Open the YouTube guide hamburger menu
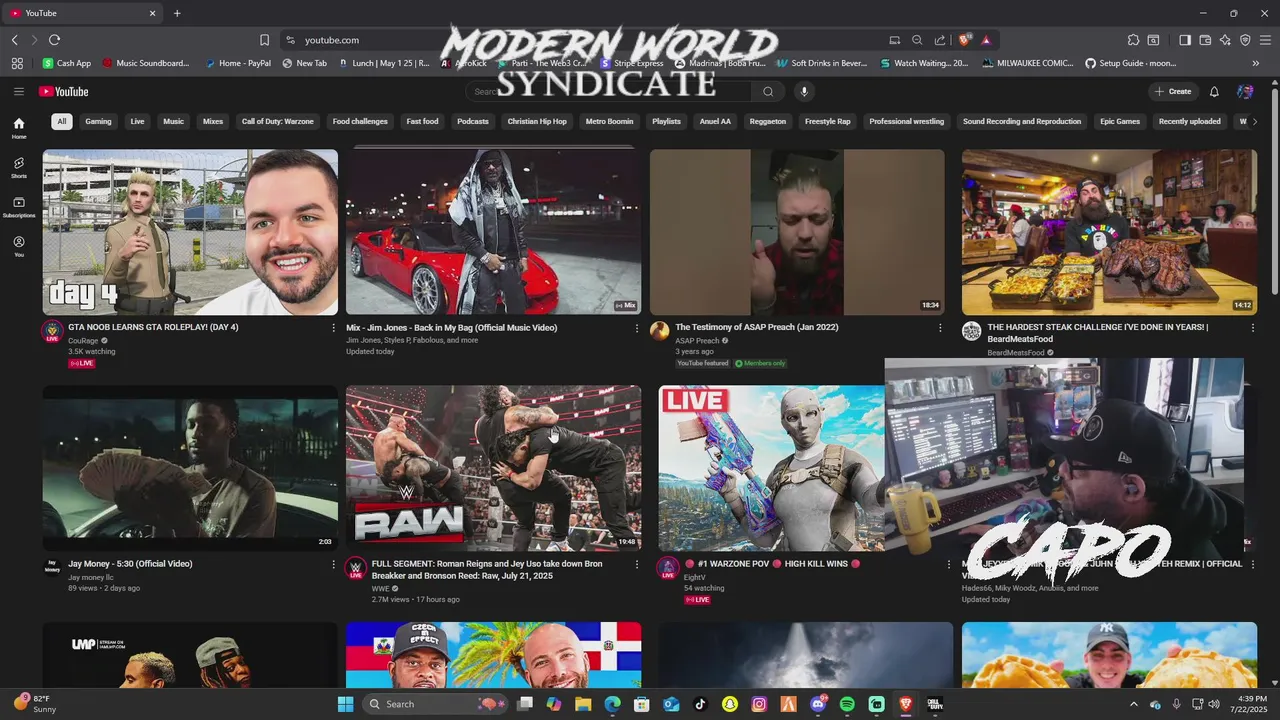Image resolution: width=1280 pixels, height=720 pixels. coord(18,91)
